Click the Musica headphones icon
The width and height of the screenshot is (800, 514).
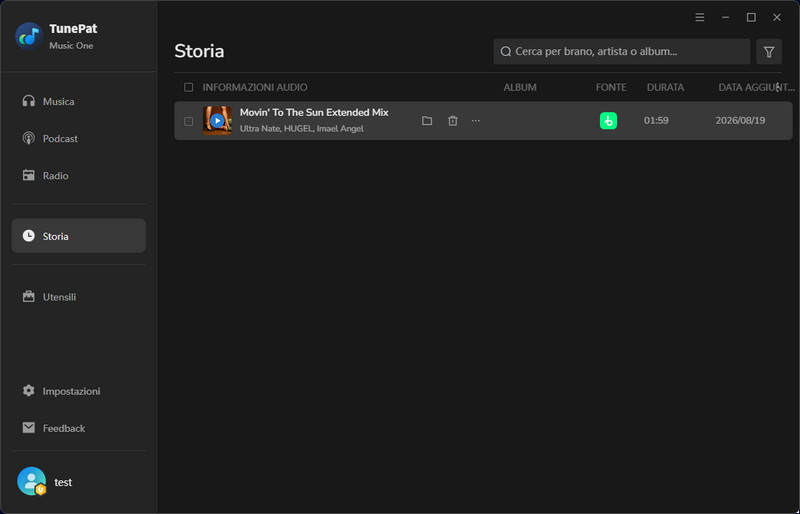[29, 101]
